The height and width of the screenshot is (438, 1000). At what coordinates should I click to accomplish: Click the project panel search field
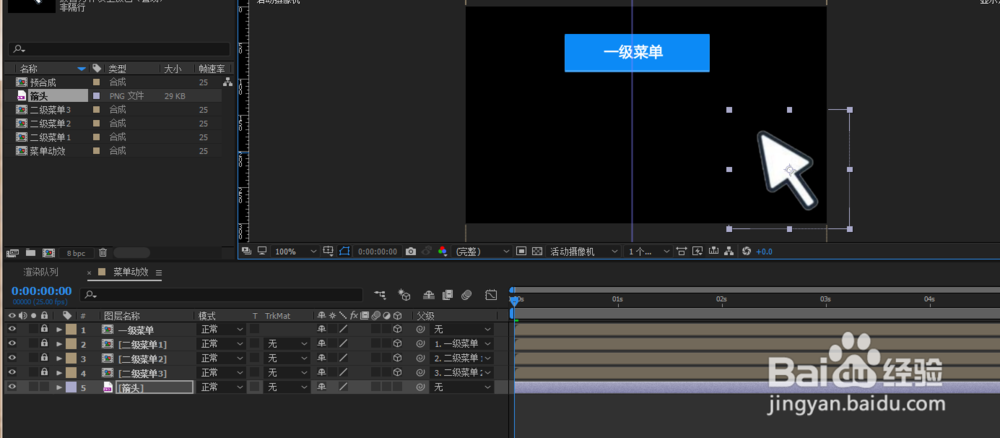119,49
